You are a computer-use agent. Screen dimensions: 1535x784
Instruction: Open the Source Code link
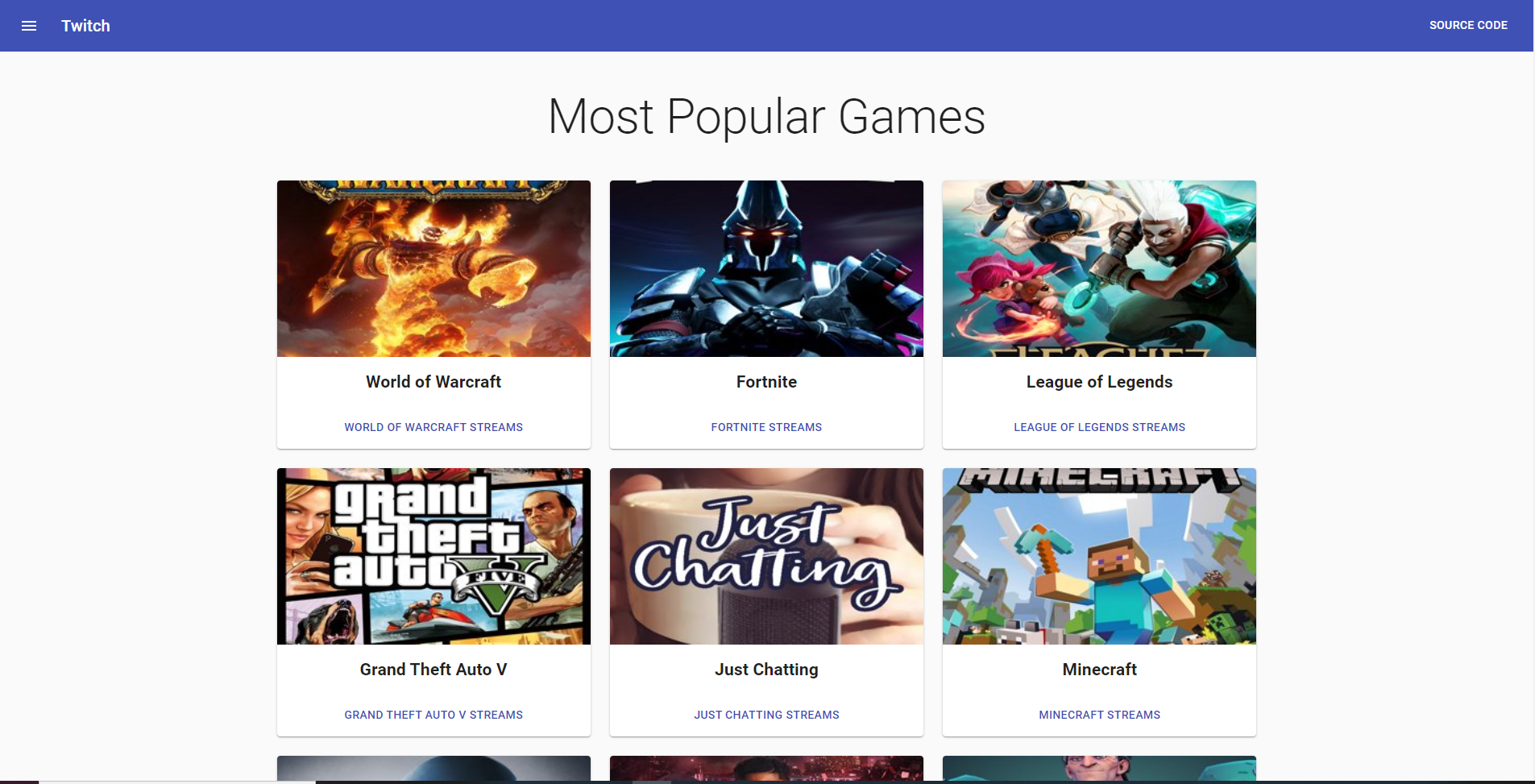click(x=1468, y=25)
